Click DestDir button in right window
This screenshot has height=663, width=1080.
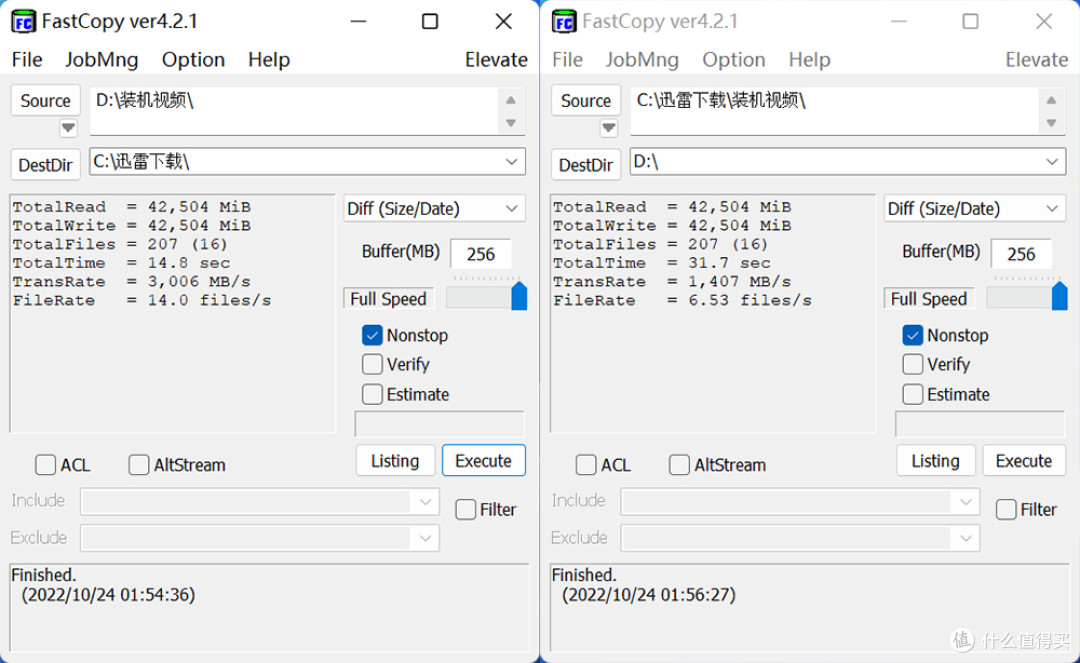[586, 165]
